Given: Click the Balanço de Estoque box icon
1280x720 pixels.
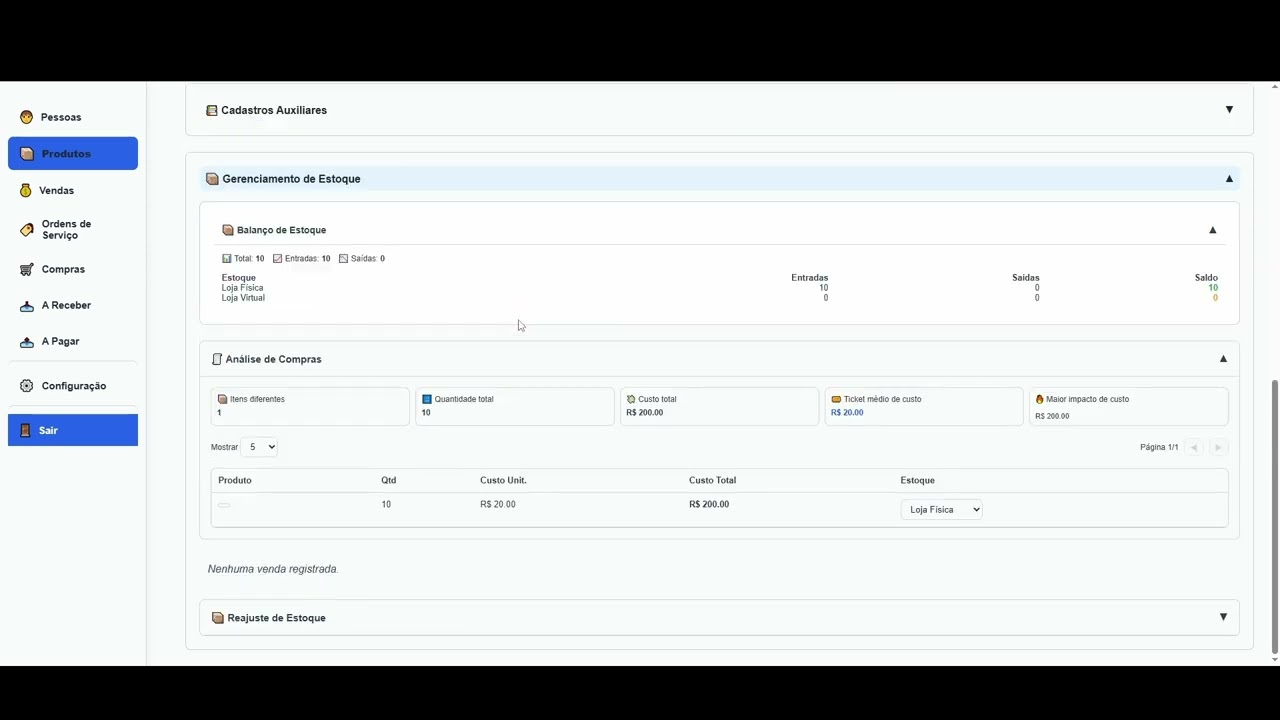Looking at the screenshot, I should [228, 230].
